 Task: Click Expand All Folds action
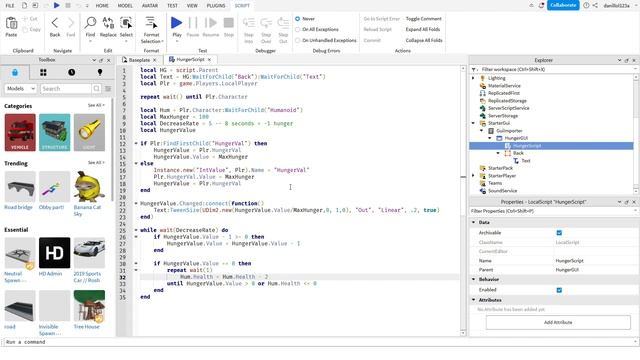423,29
